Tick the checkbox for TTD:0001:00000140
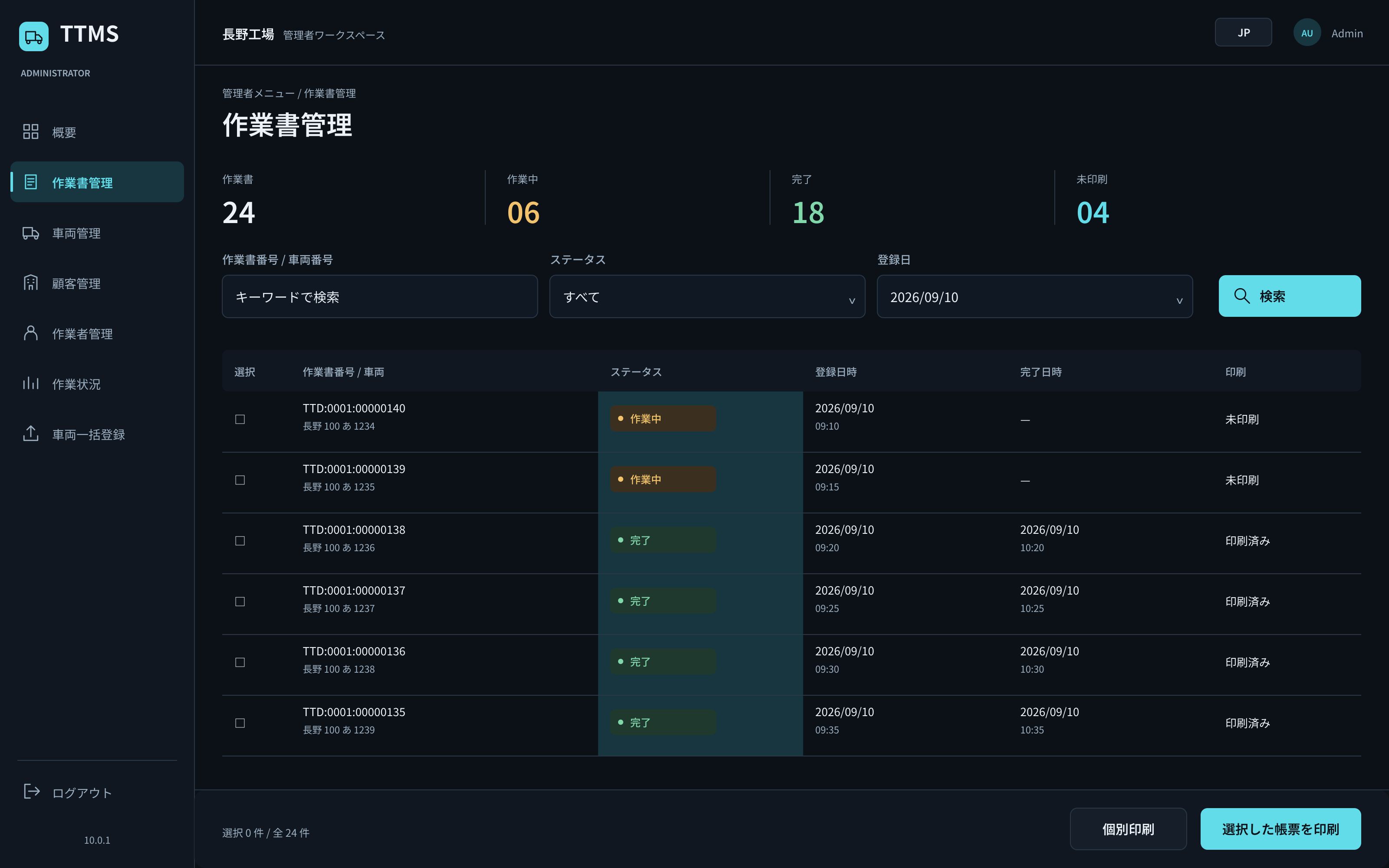This screenshot has width=1389, height=868. [x=240, y=420]
